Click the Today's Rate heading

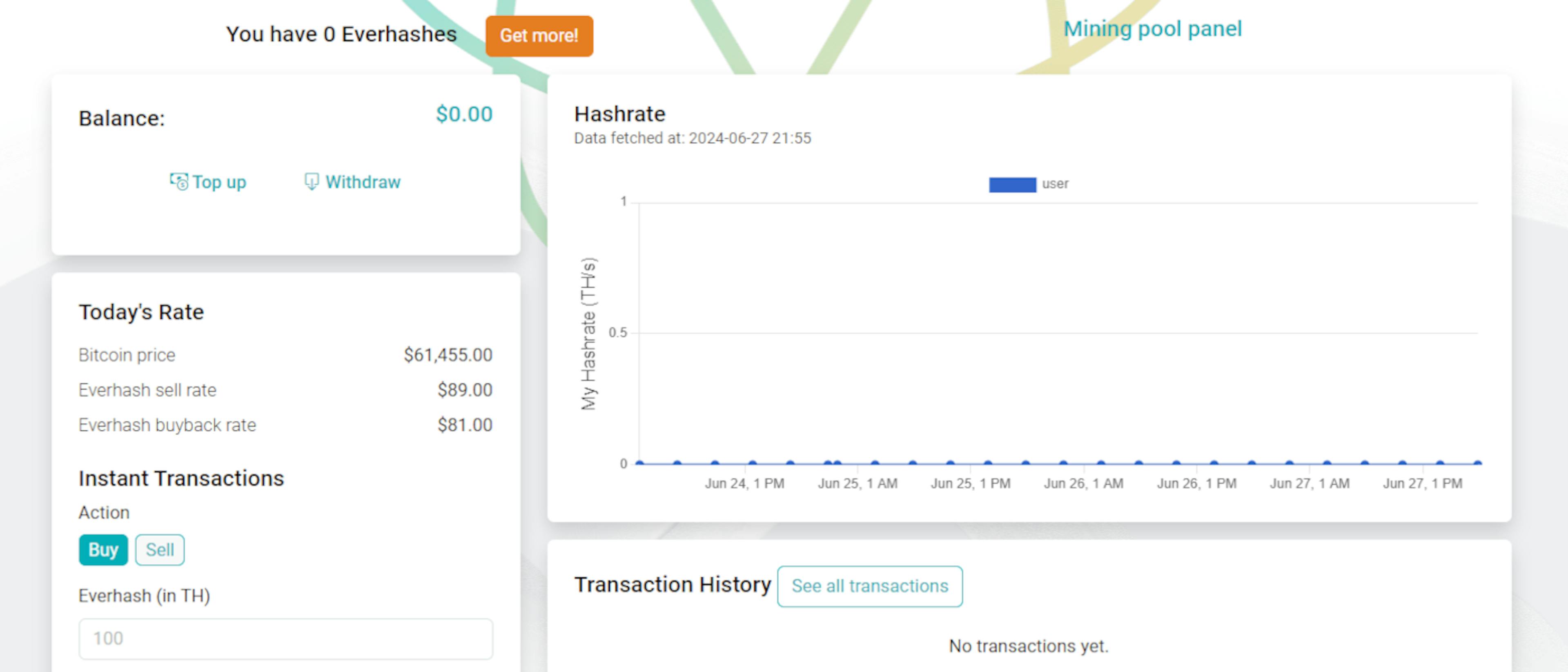(141, 312)
